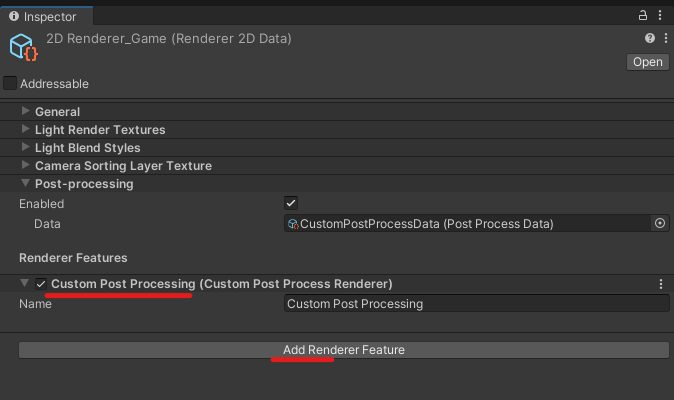Screen dimensions: 674x400
Task: Select the Inspector tab
Action: click(x=46, y=16)
